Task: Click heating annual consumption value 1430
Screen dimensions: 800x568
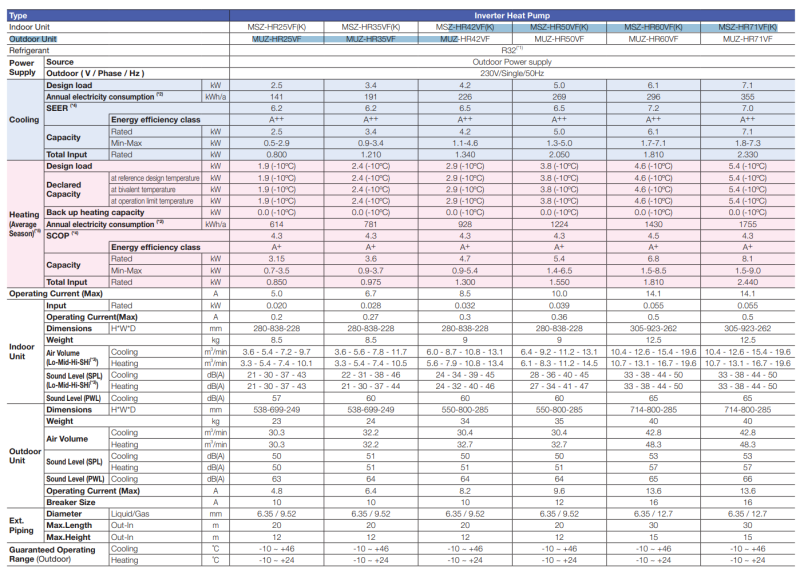Action: (x=654, y=224)
